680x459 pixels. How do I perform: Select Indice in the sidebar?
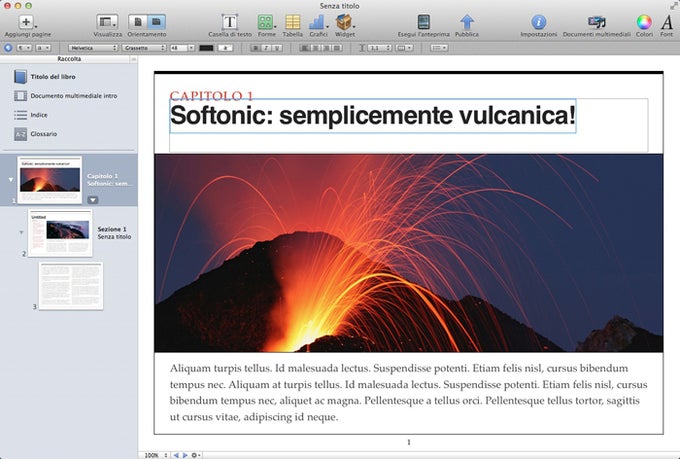tap(39, 115)
